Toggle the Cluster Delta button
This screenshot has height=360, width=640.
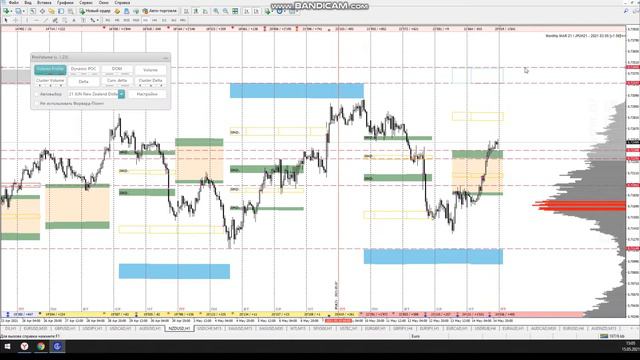(150, 82)
